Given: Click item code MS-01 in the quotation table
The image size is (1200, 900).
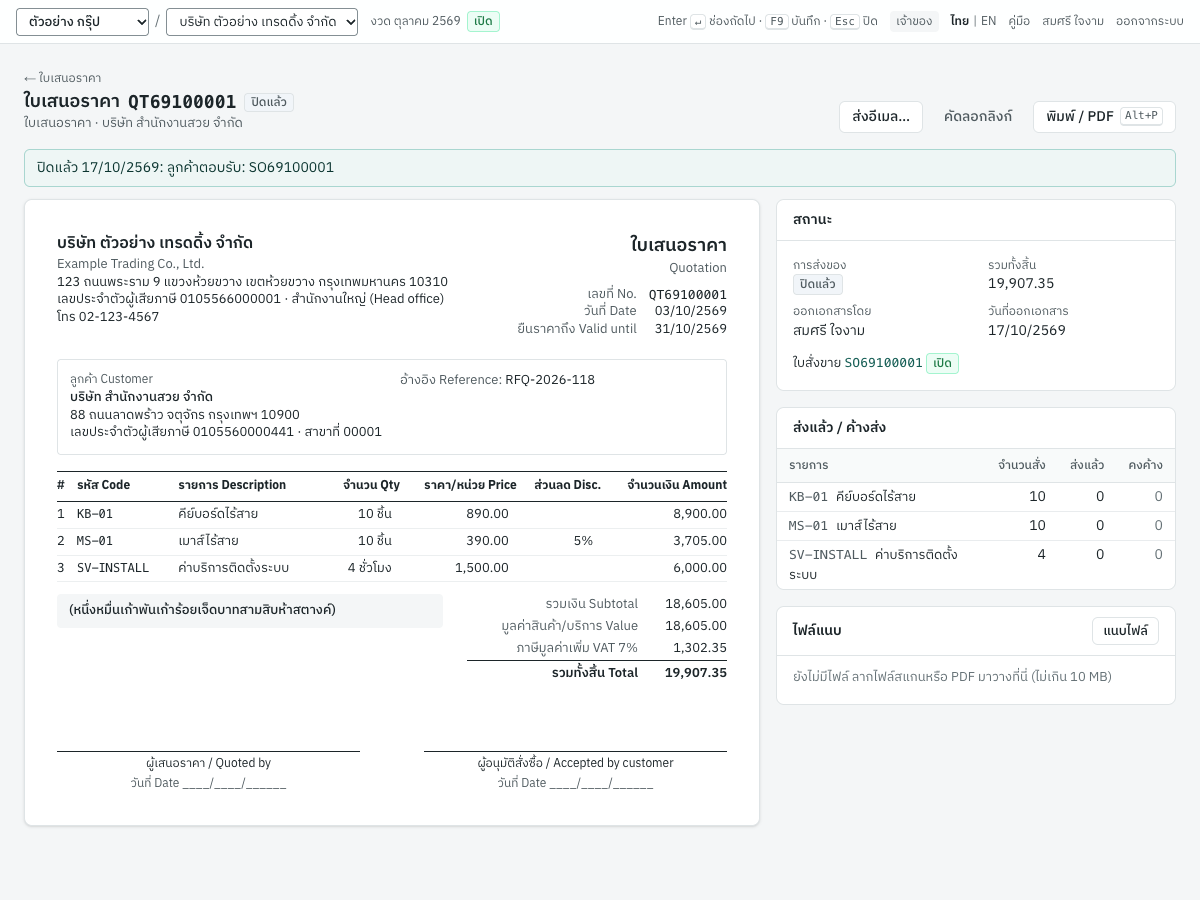Looking at the screenshot, I should 95,541.
